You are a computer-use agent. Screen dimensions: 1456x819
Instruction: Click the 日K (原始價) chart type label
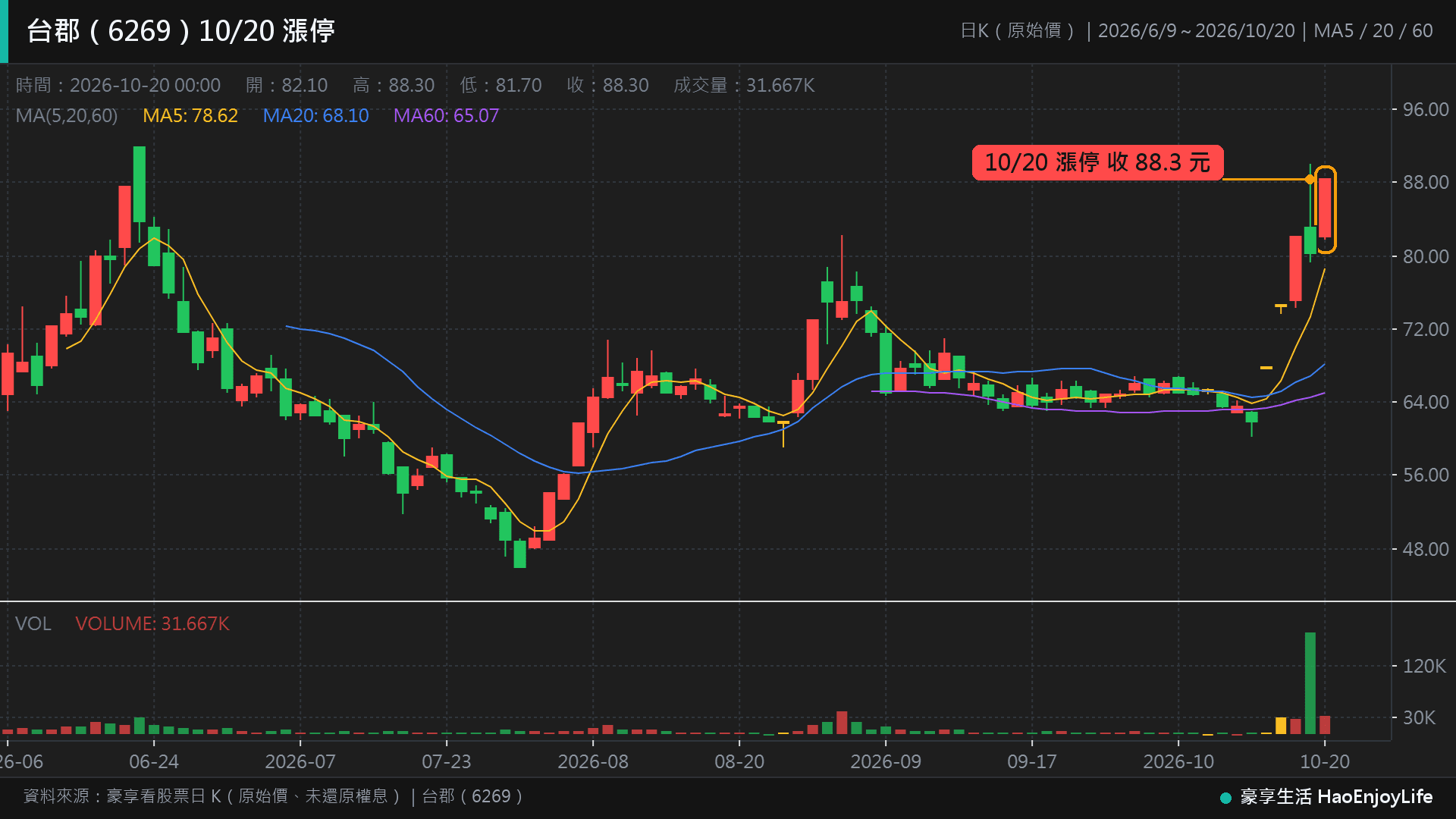(1018, 30)
